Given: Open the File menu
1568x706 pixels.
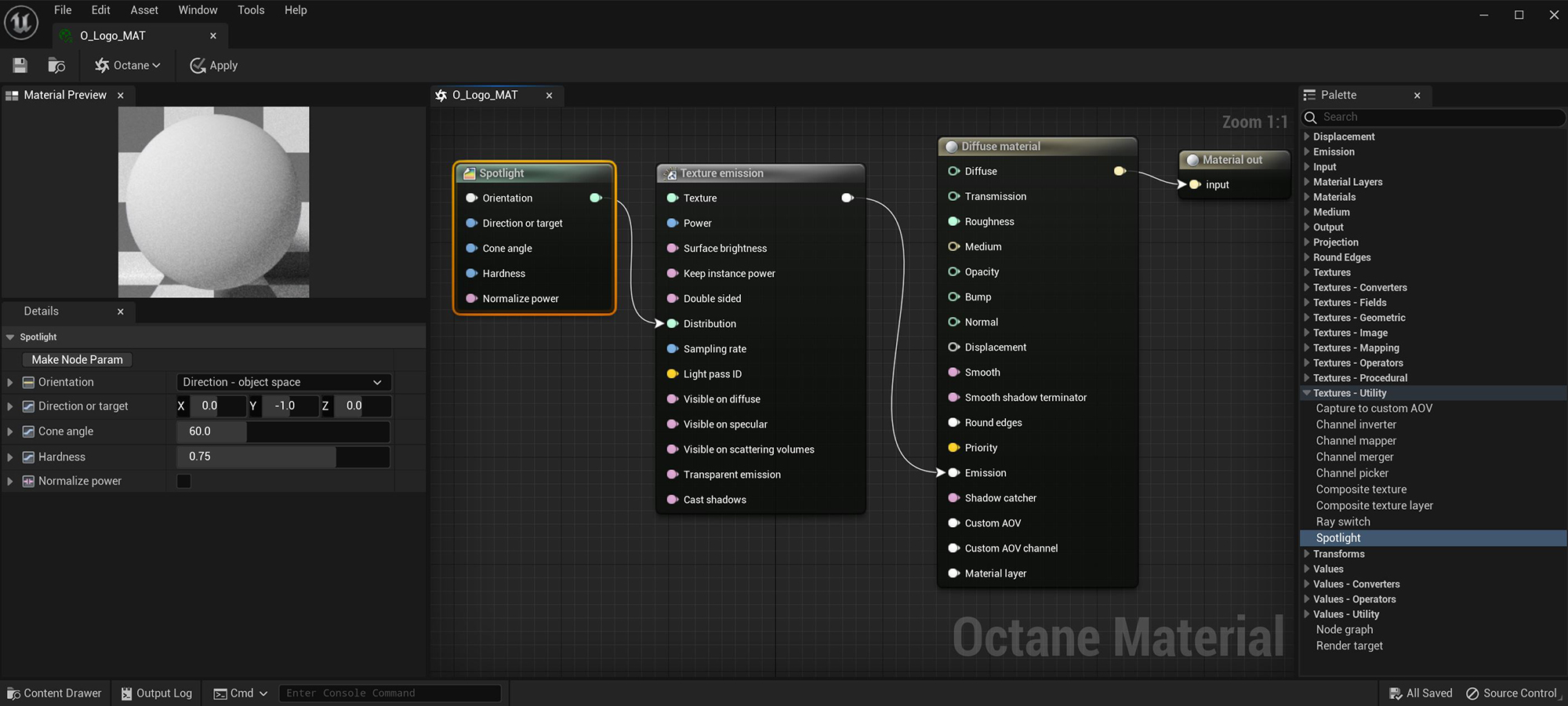Looking at the screenshot, I should [x=63, y=10].
